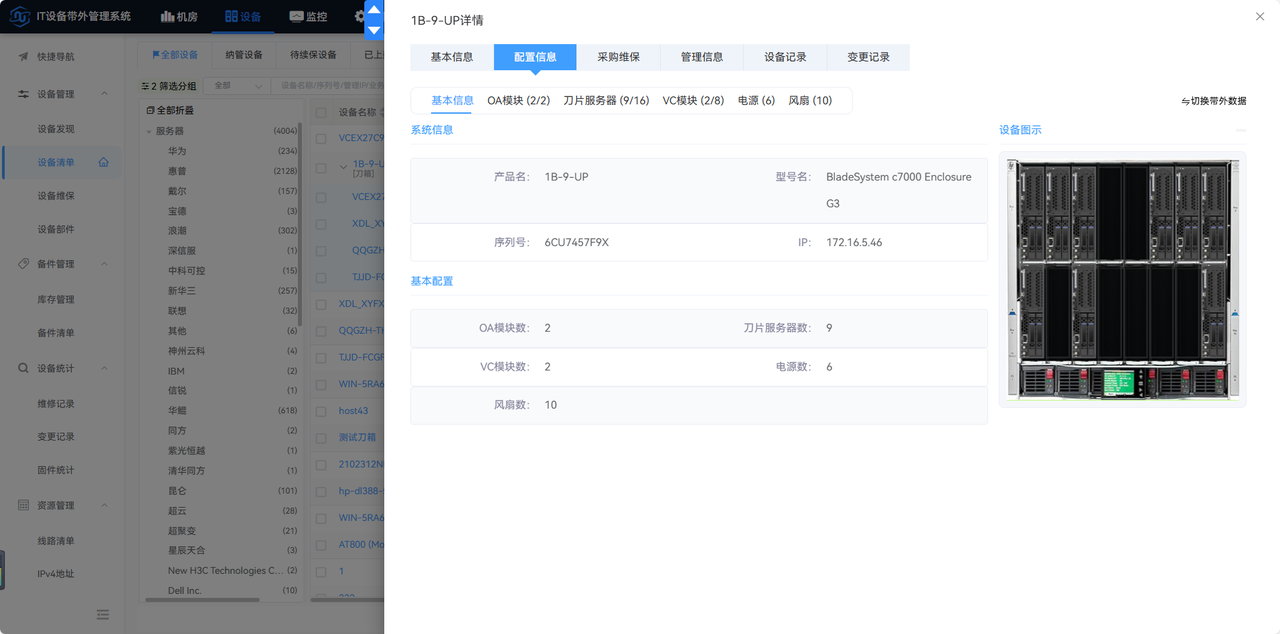This screenshot has height=634, width=1280.
Task: Toggle the checkbox of the 测试刀箱 row
Action: (x=321, y=437)
